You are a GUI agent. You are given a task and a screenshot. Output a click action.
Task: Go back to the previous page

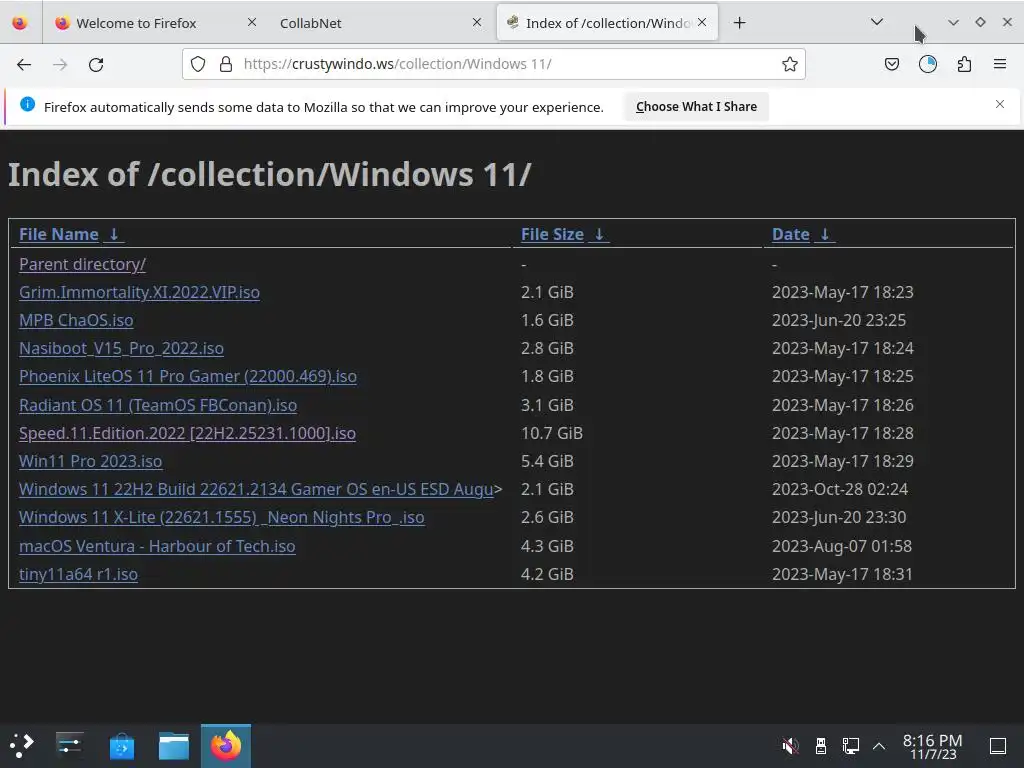(x=24, y=64)
